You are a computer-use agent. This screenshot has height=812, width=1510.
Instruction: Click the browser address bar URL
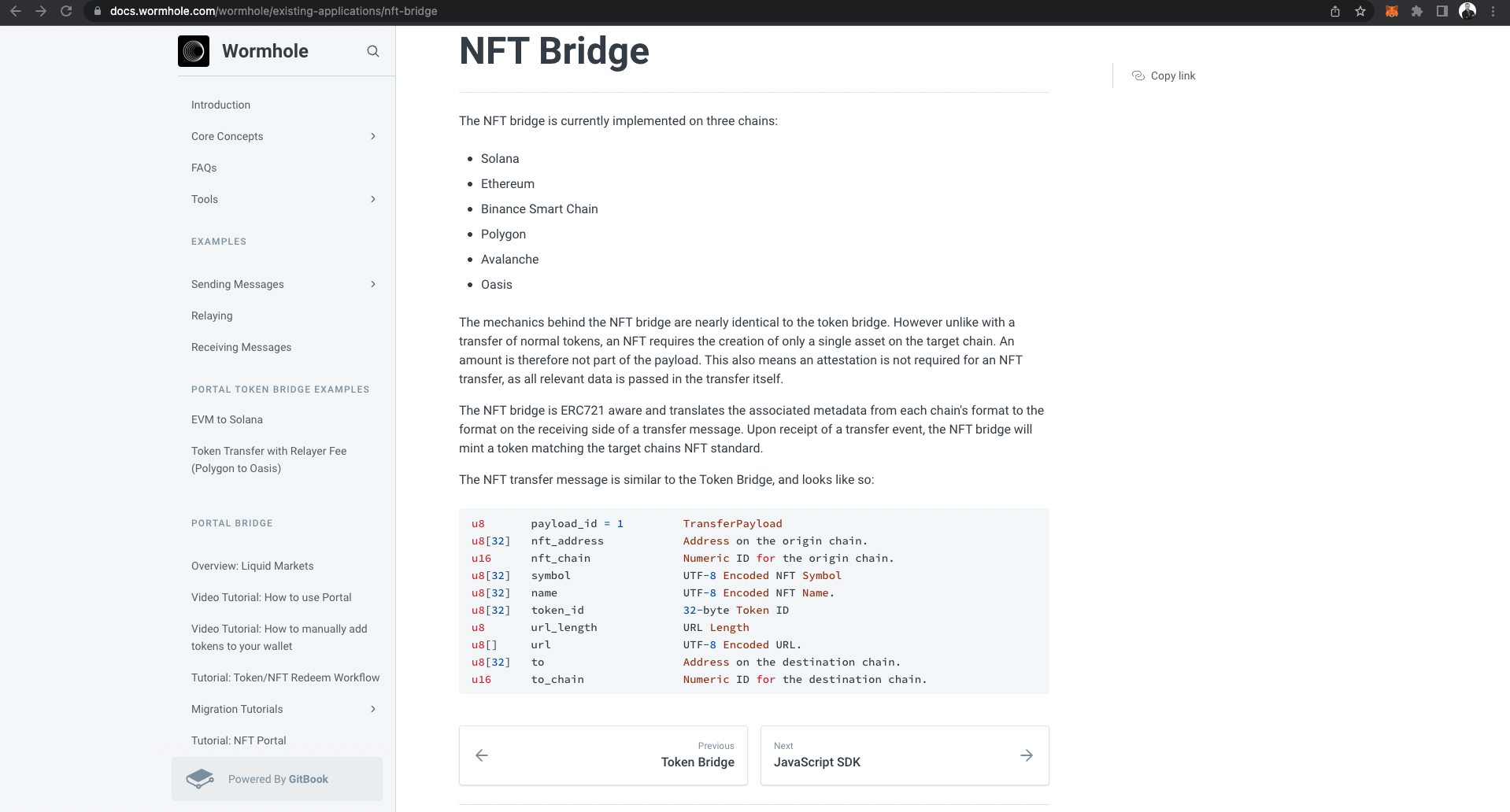273,11
